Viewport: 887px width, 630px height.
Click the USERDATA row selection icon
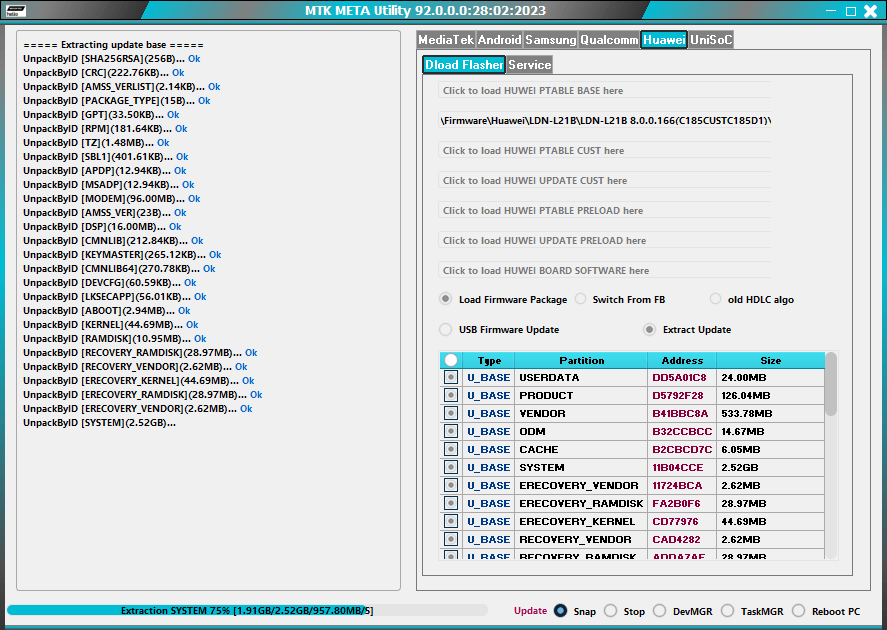(450, 377)
